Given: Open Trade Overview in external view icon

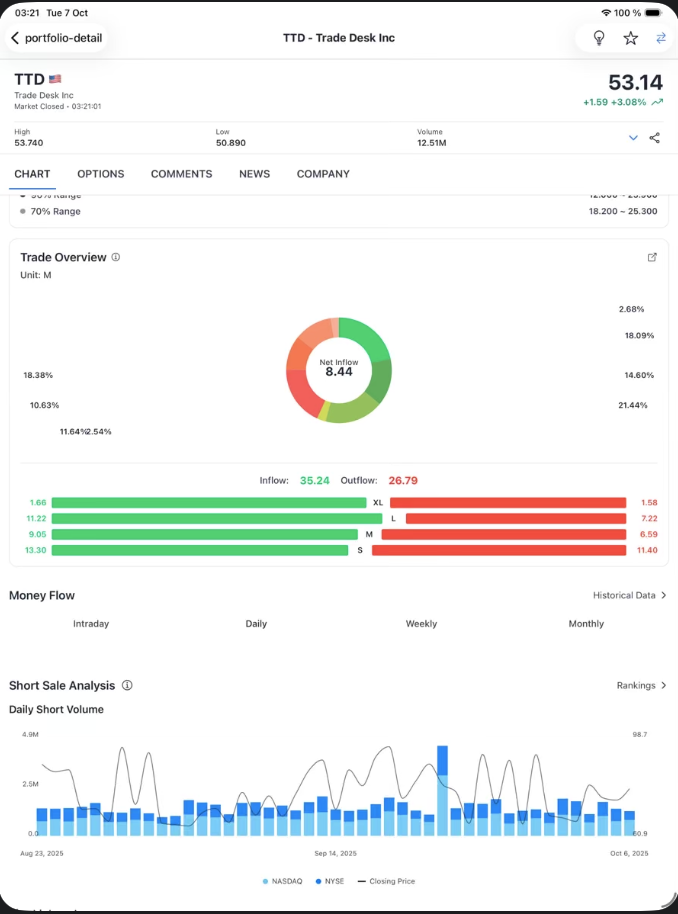Looking at the screenshot, I should 652,257.
